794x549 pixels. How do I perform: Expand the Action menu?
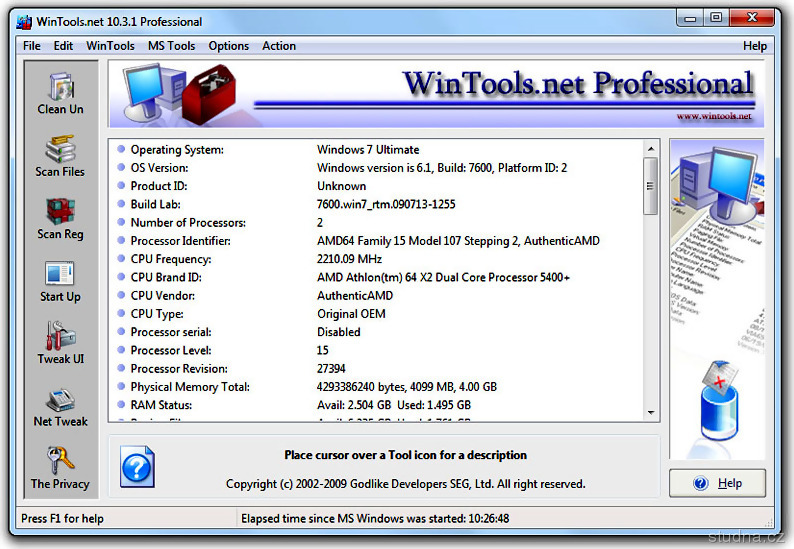(279, 46)
